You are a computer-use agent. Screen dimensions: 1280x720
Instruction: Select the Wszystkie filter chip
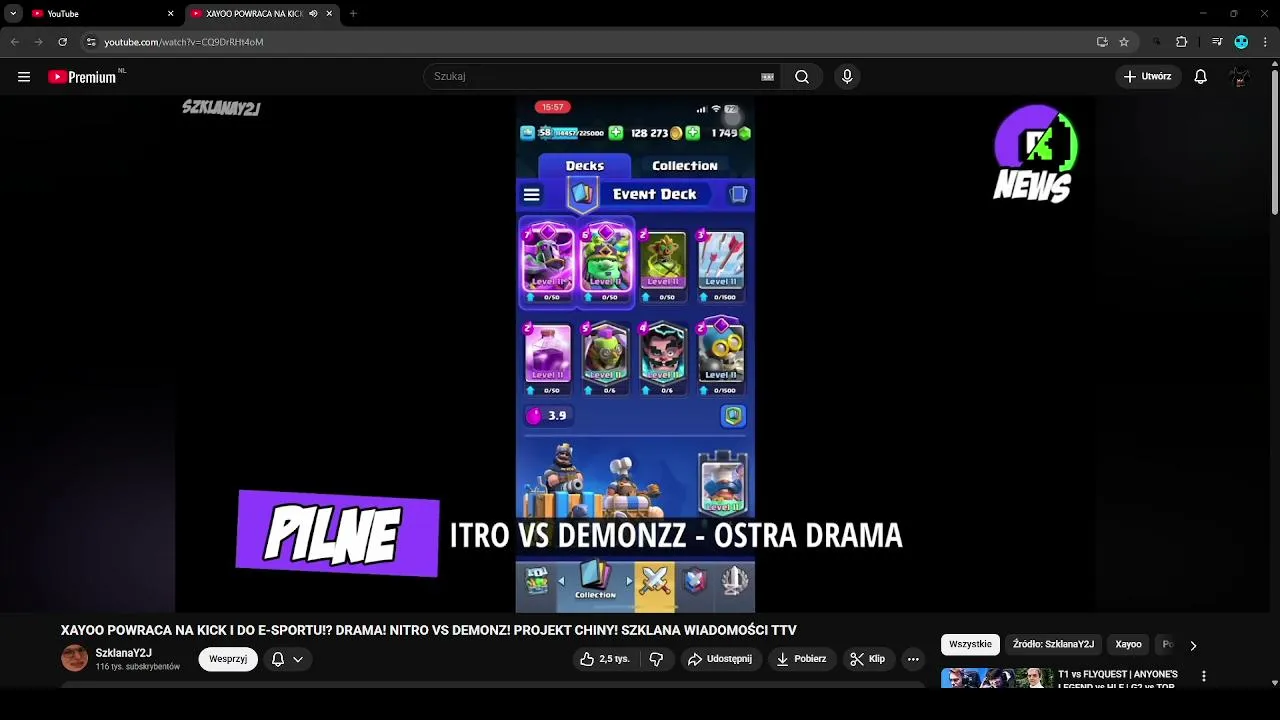tap(970, 645)
